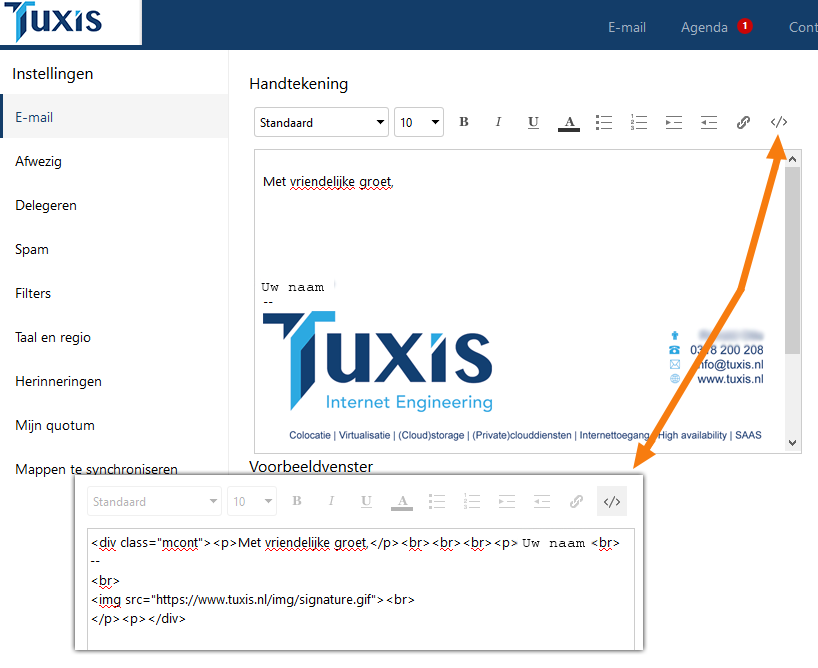The width and height of the screenshot is (818, 668).
Task: Select Afwezig in settings sidebar
Action: click(36, 161)
